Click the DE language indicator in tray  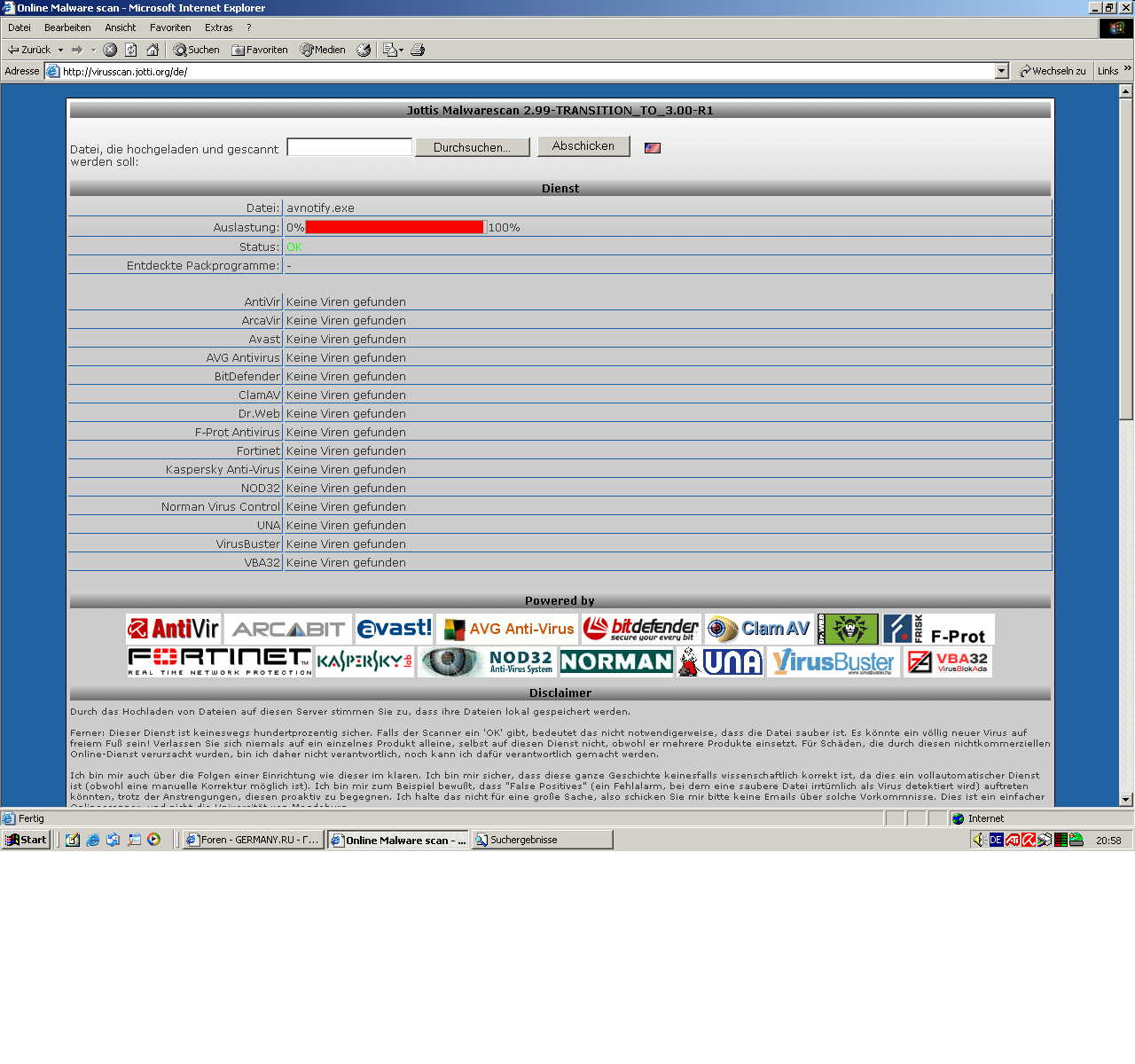pos(997,840)
